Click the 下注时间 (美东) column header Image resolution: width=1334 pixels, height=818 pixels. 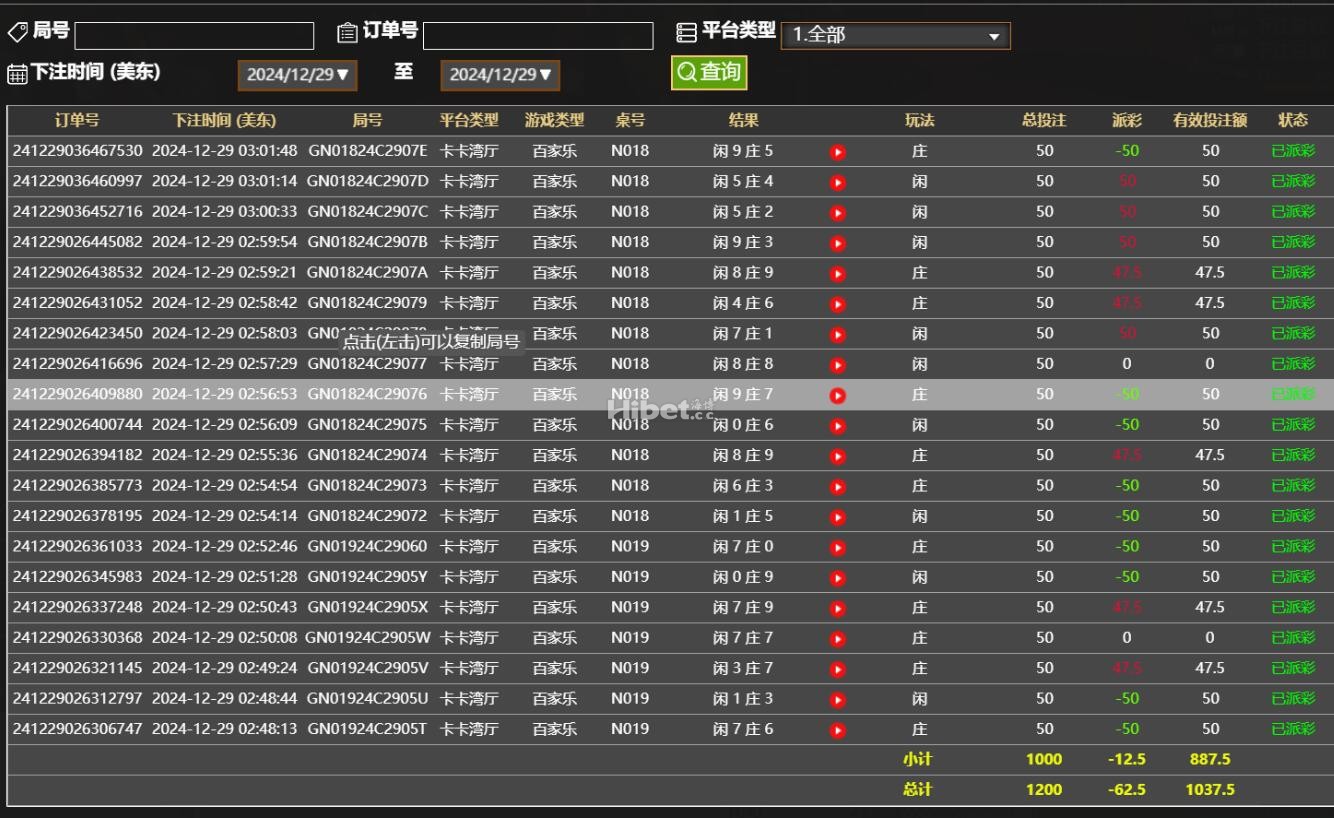coord(224,120)
